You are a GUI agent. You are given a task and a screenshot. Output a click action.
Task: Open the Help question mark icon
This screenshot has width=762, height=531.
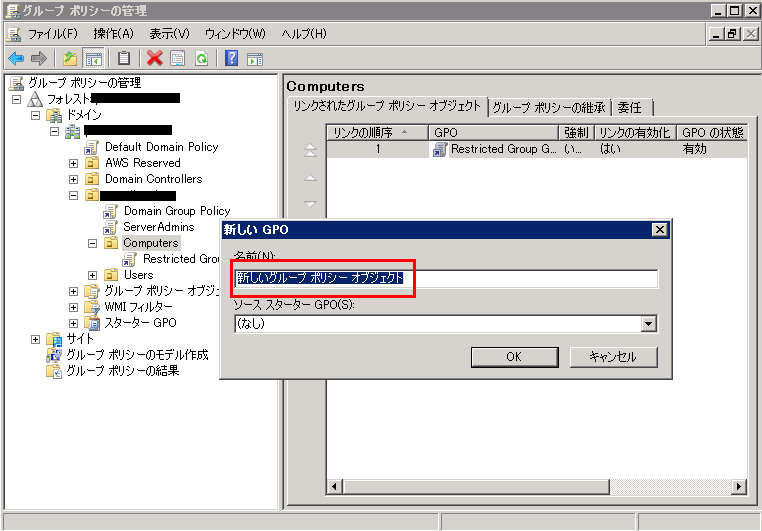(x=231, y=59)
